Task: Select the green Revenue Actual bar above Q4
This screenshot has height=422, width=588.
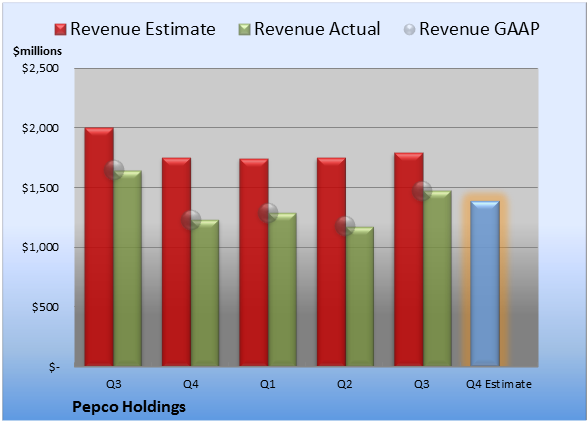Action: point(205,293)
